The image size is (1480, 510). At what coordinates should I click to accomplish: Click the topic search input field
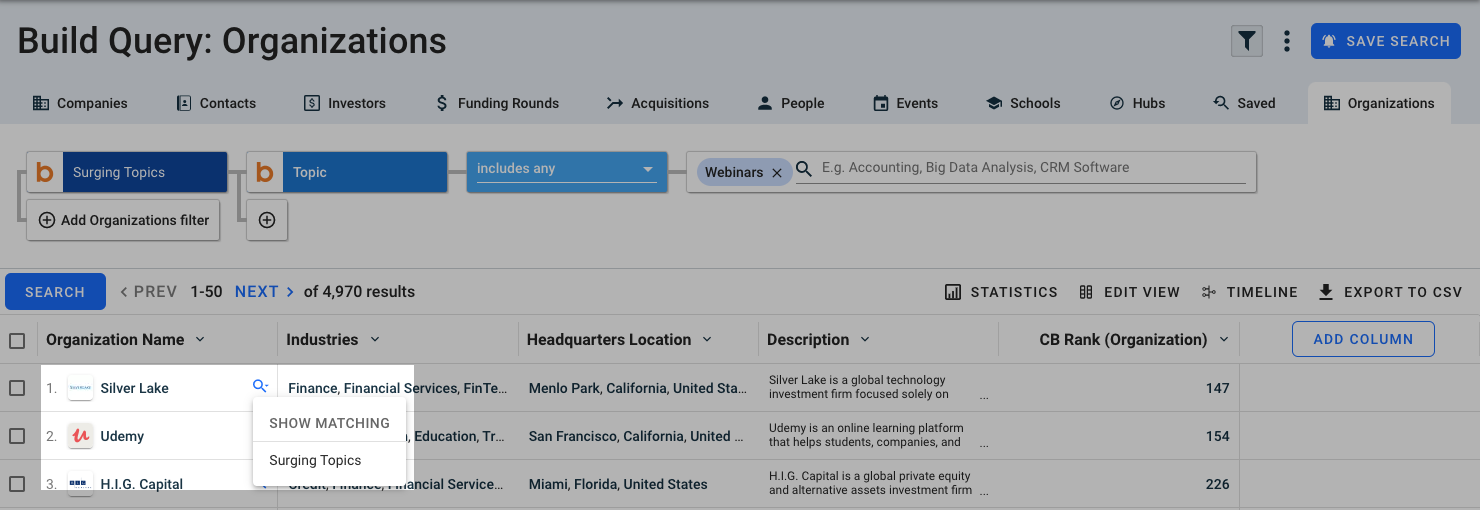(x=1033, y=168)
